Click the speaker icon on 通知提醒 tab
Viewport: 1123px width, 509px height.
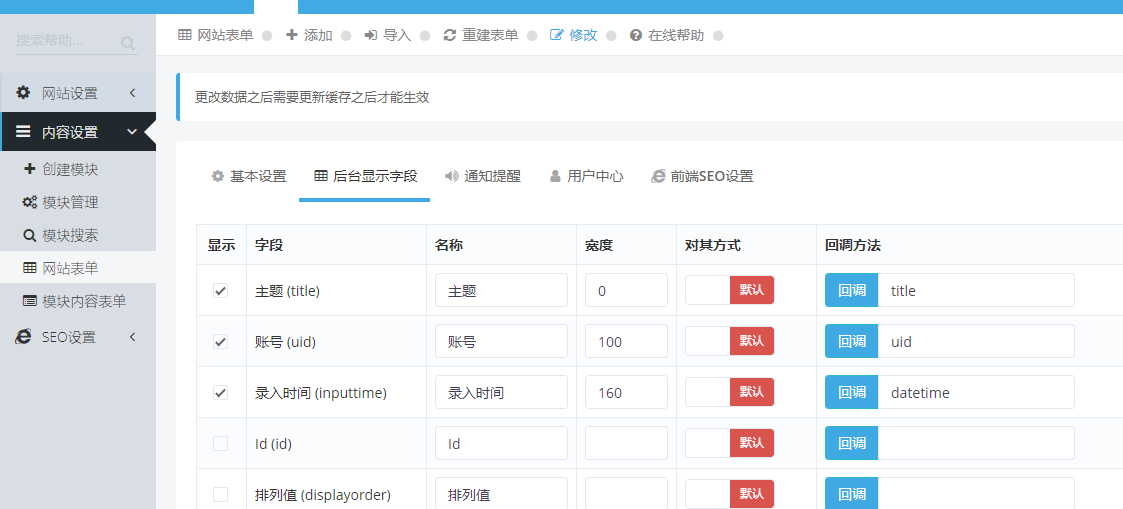[x=451, y=176]
